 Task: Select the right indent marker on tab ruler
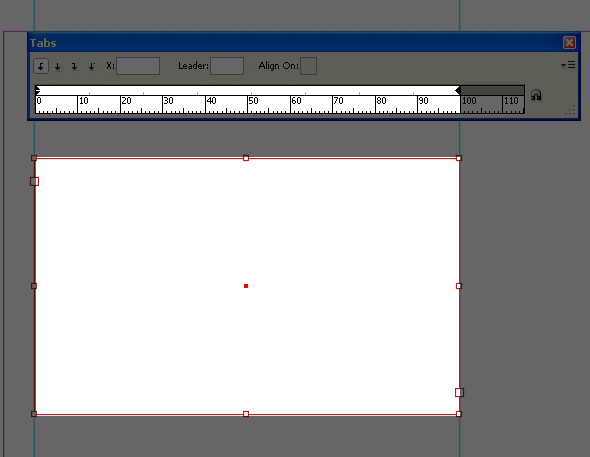[x=458, y=90]
